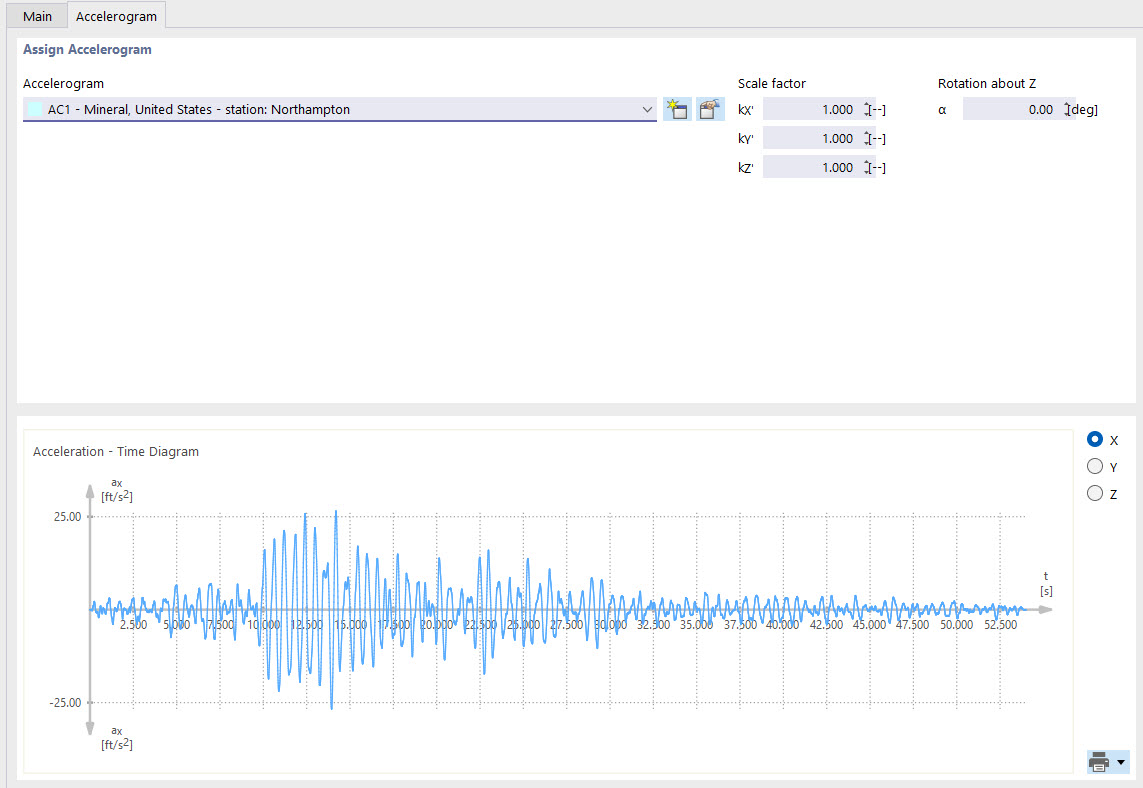Click the printer icon below the diagram
The image size is (1143, 788).
tap(1099, 763)
